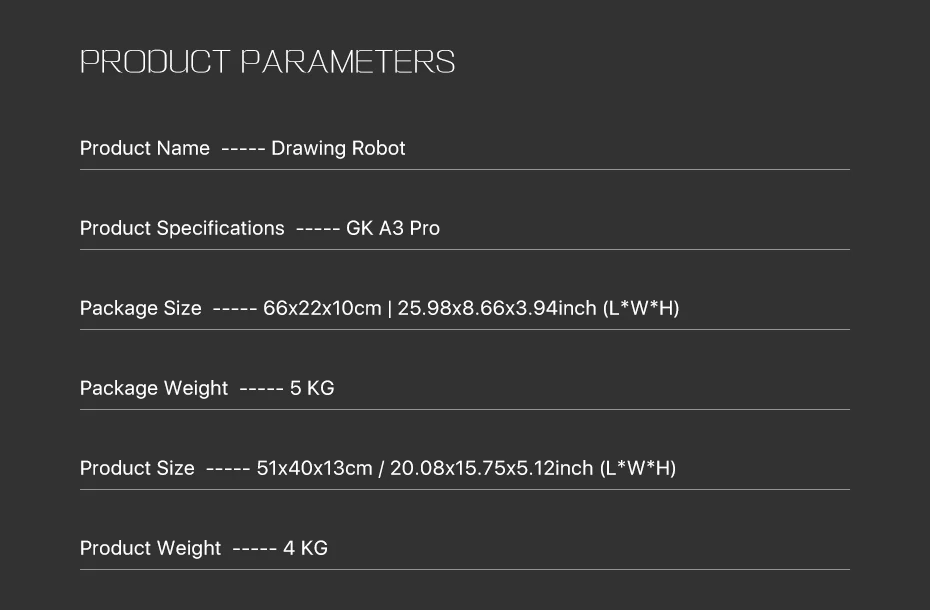The height and width of the screenshot is (610, 930).
Task: Click (L*W*H) in the Package Size row
Action: 641,308
